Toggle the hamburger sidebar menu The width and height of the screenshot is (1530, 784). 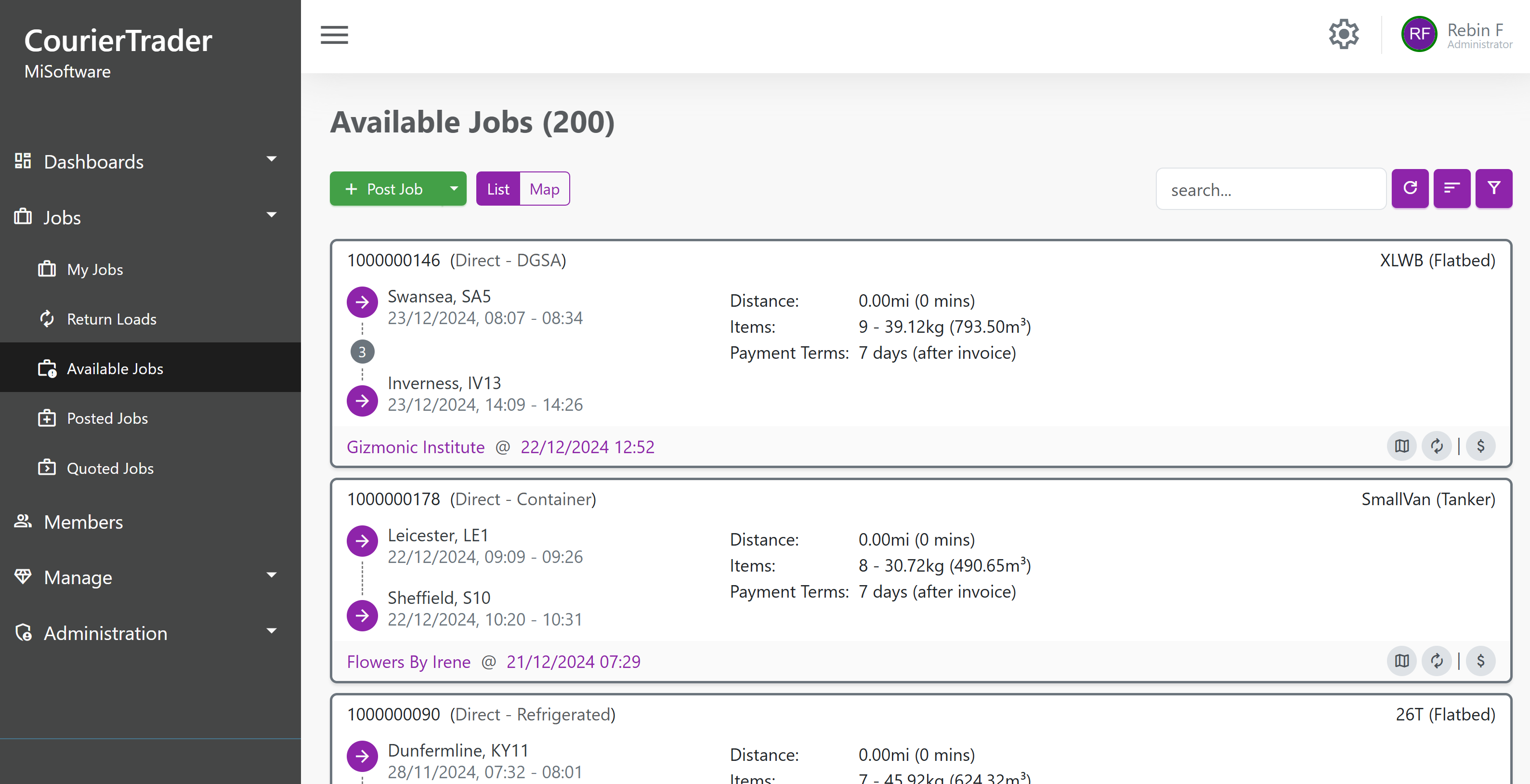tap(334, 35)
